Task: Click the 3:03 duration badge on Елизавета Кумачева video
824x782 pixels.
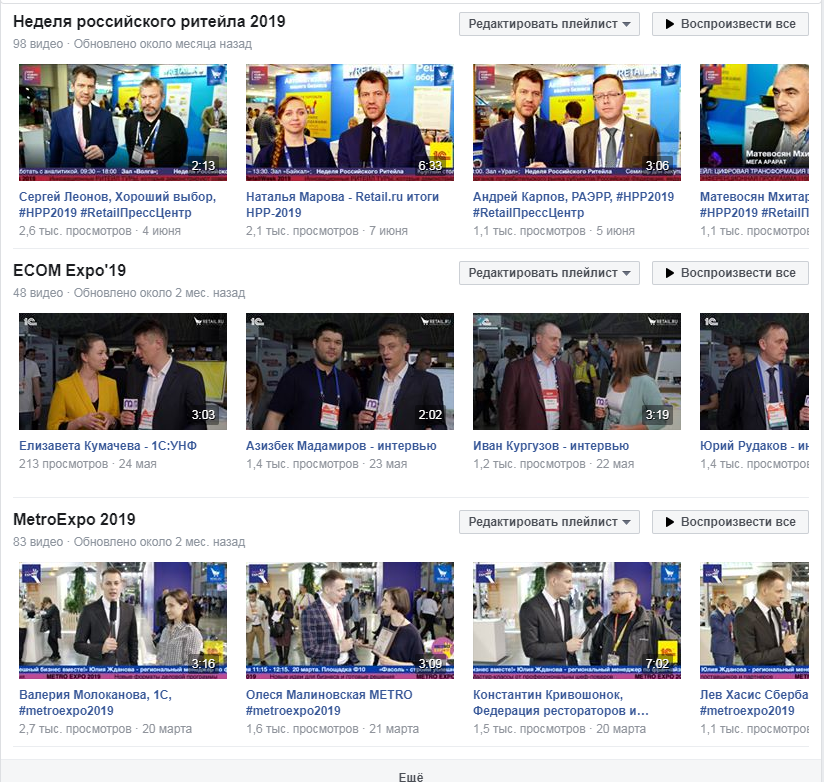Action: (203, 415)
